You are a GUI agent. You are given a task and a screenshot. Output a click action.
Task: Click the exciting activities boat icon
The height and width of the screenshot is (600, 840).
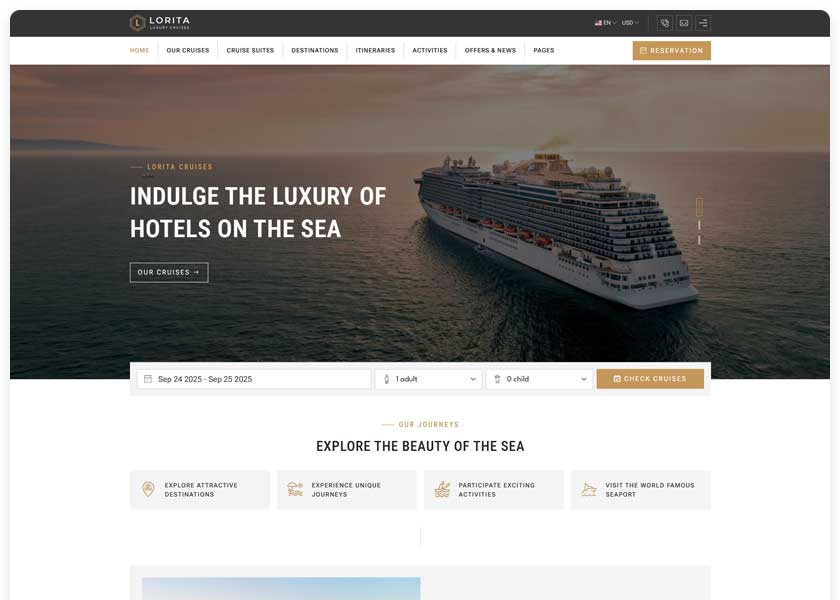tap(442, 489)
